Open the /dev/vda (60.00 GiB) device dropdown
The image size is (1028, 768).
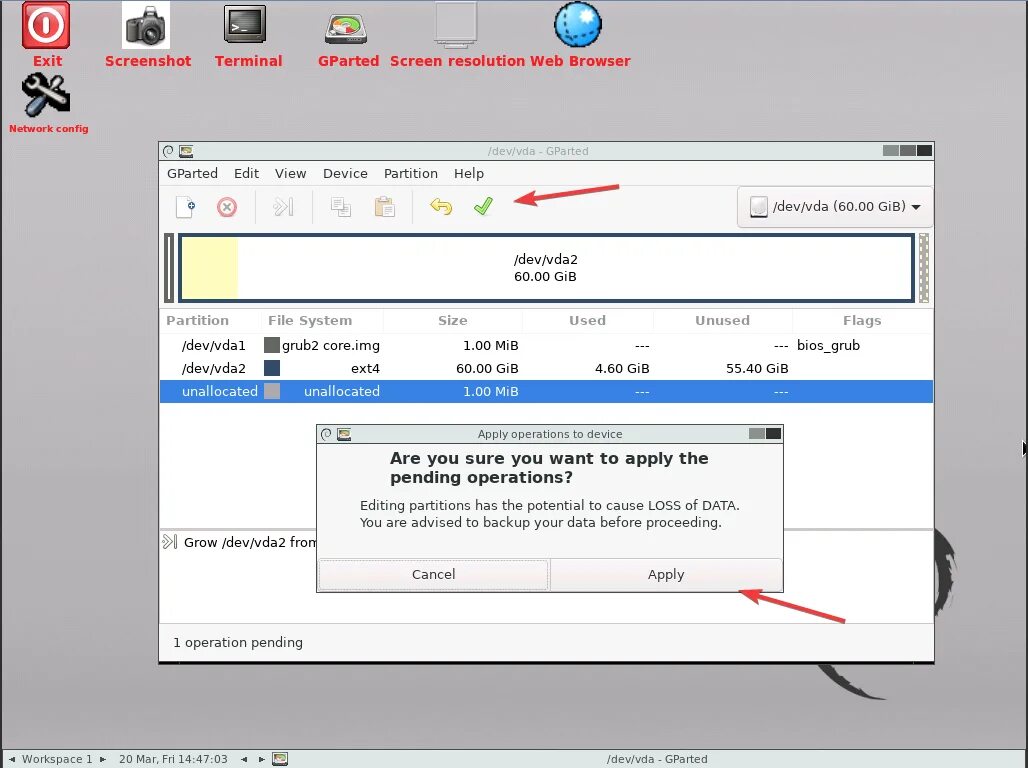pyautogui.click(x=835, y=207)
